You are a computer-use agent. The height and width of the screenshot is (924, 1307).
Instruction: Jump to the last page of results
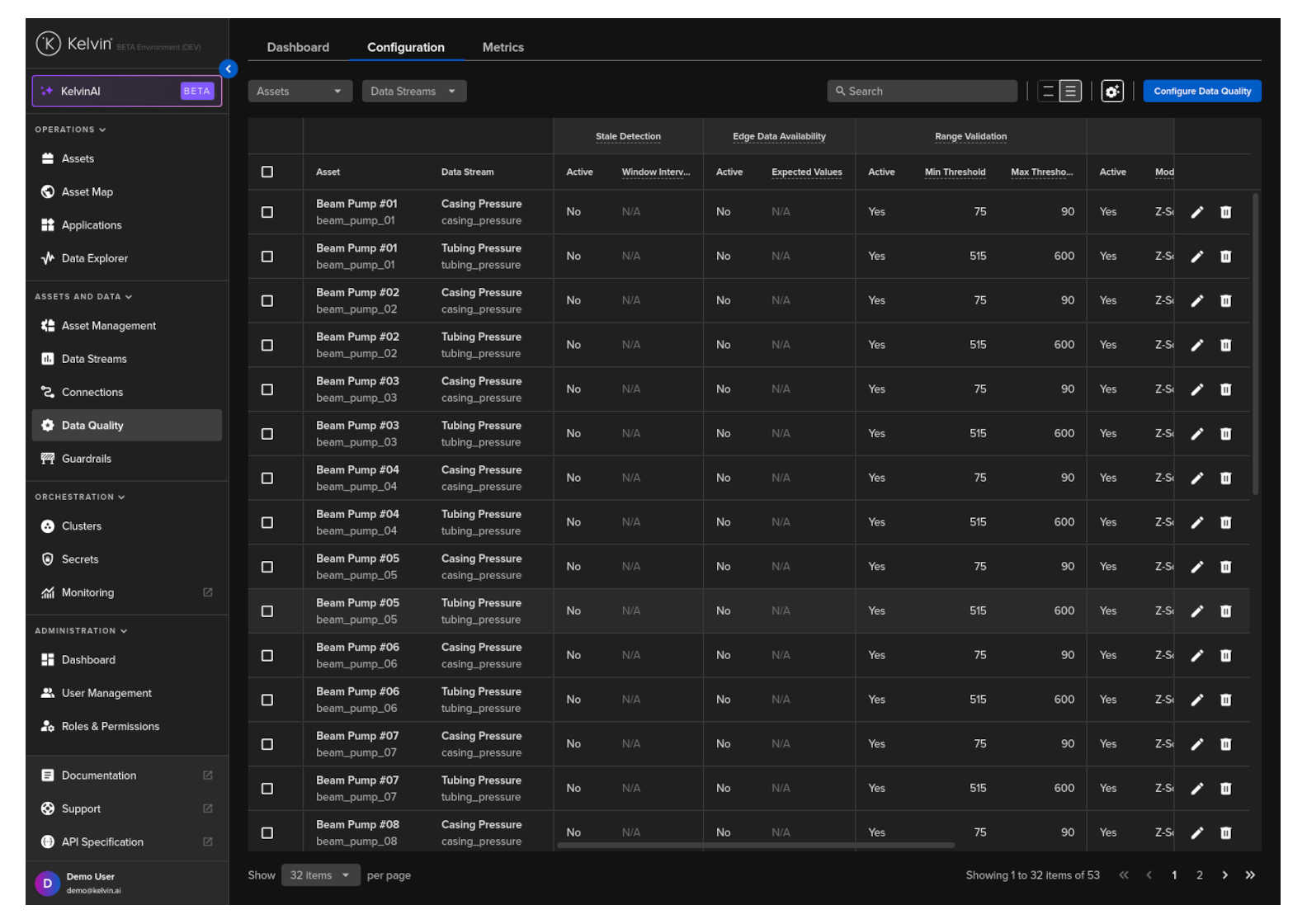[x=1250, y=875]
